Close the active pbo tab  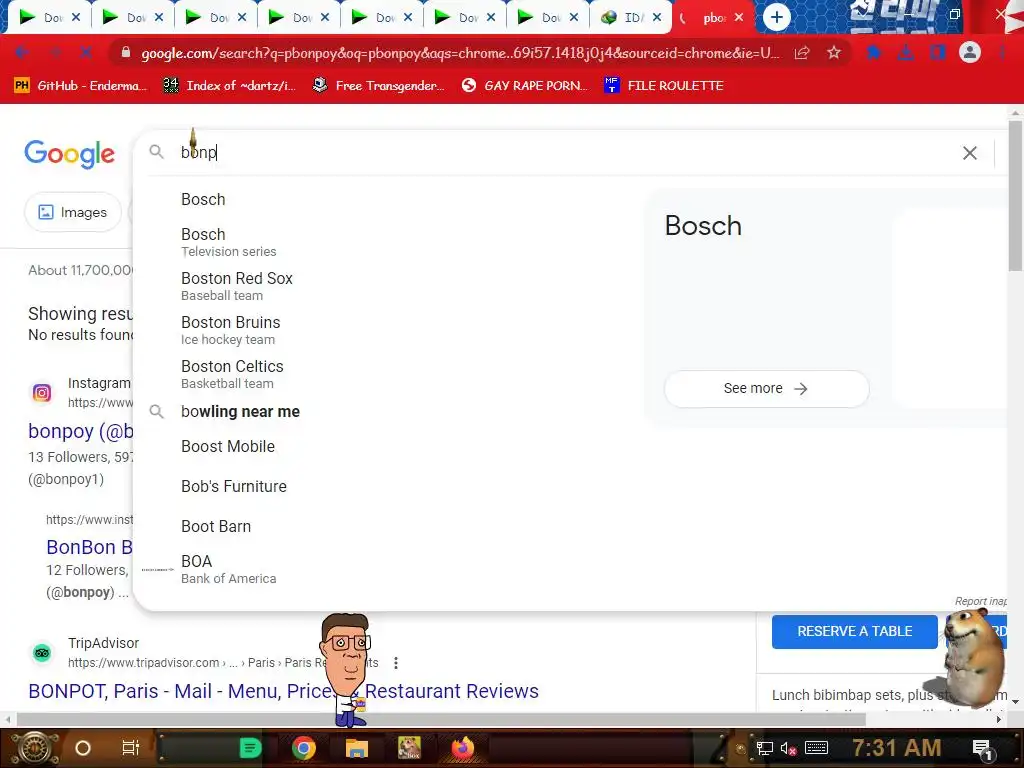coord(739,18)
